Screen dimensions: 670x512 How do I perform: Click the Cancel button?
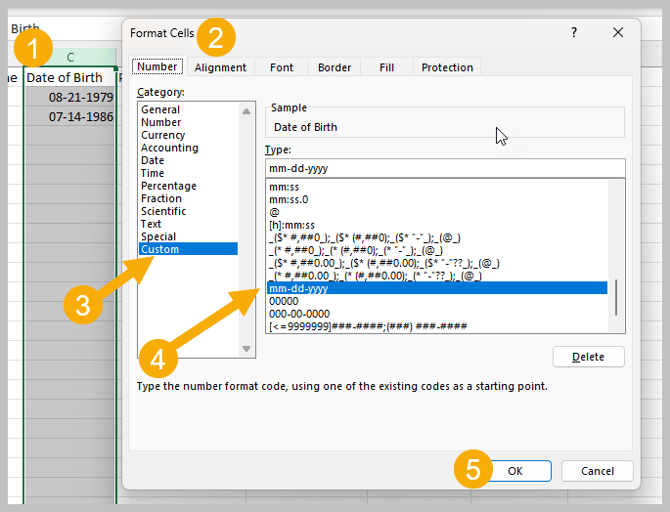click(x=597, y=471)
